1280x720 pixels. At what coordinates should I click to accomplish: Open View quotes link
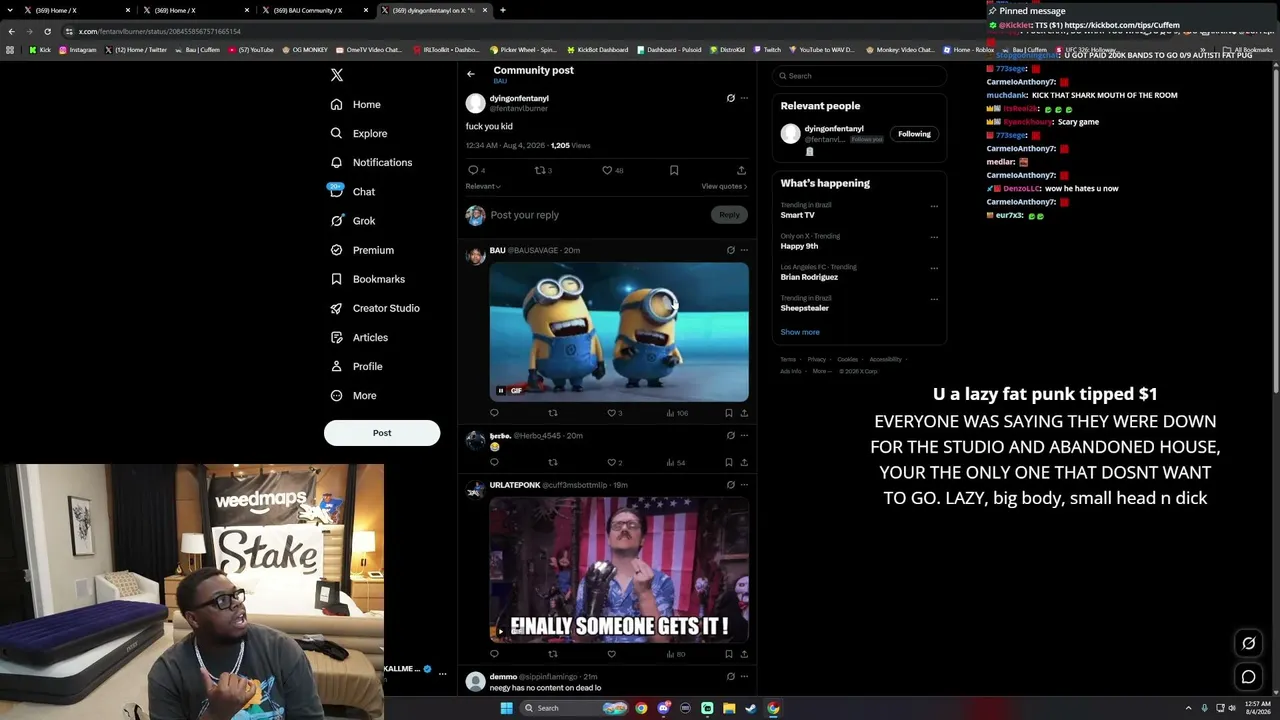[724, 186]
